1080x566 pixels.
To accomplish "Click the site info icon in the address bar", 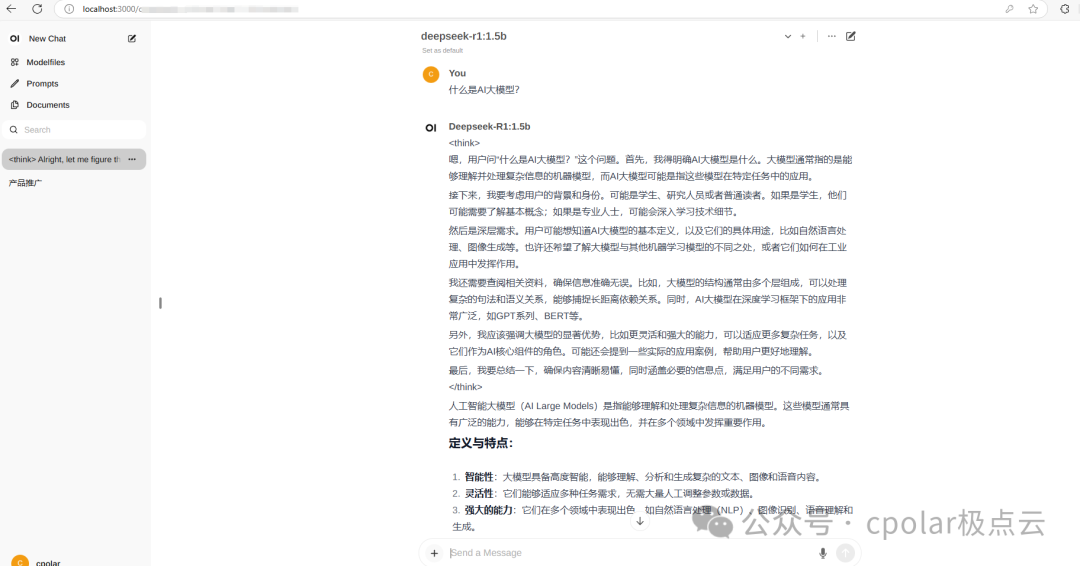I will 69,9.
